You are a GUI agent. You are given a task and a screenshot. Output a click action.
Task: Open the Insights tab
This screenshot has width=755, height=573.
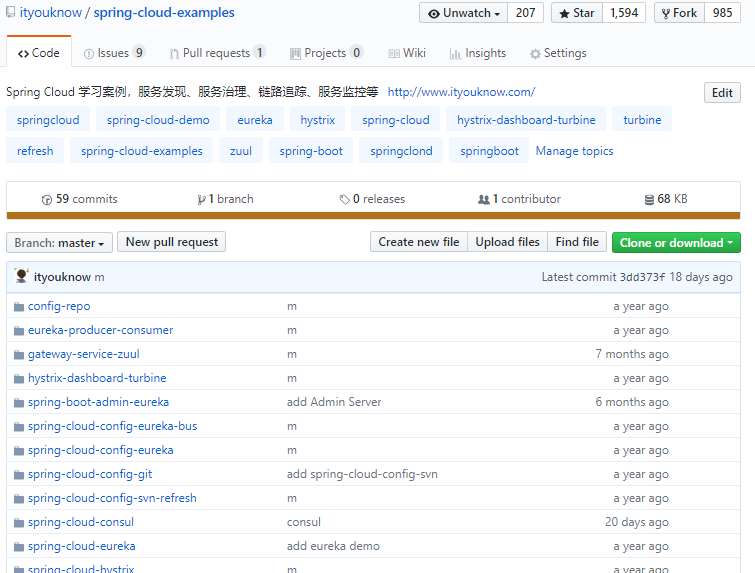pyautogui.click(x=478, y=53)
